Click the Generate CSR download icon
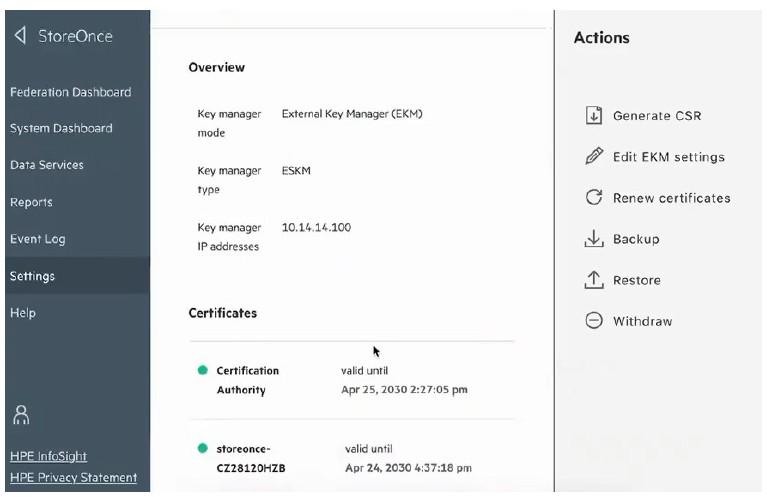Screen dimensions: 767x497 [594, 115]
